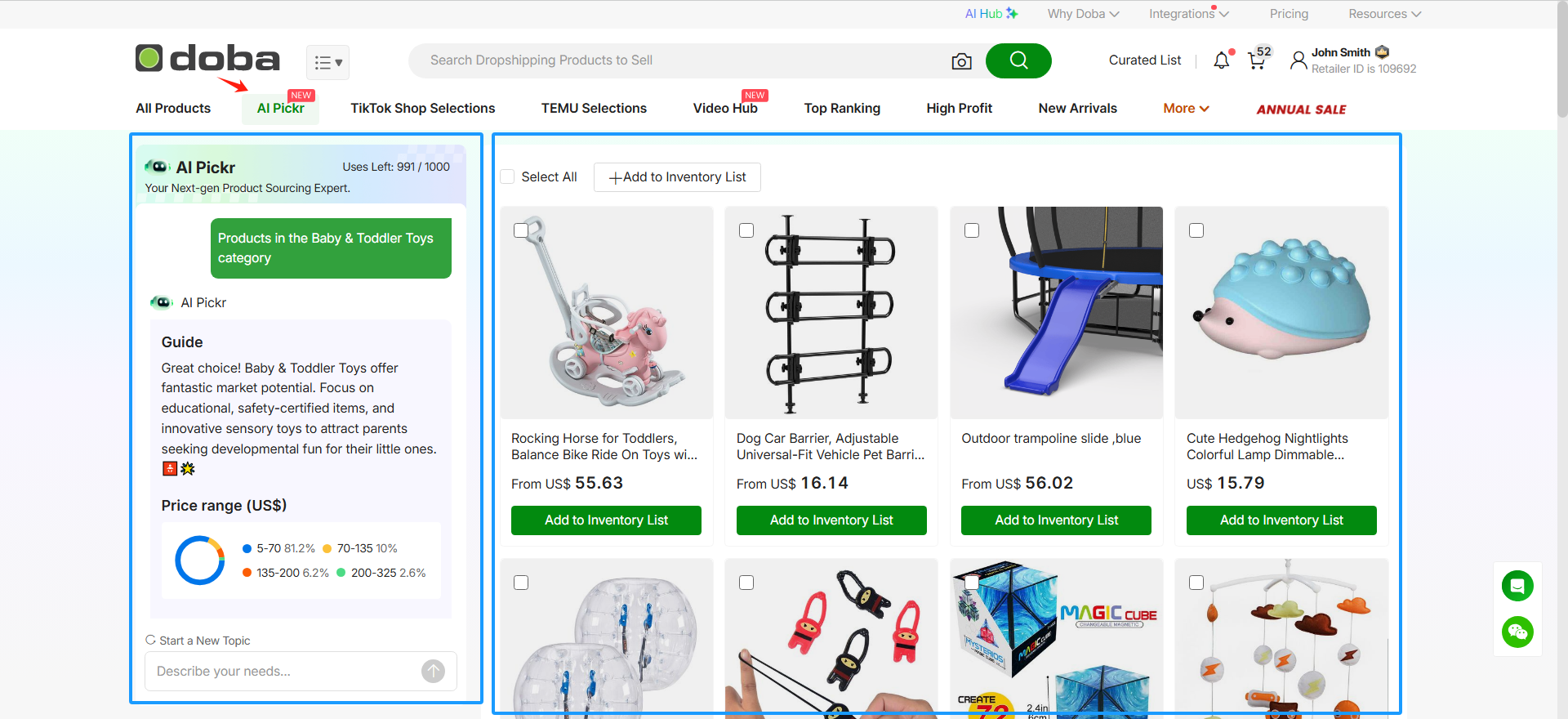Viewport: 1568px width, 719px height.
Task: Open the shopping cart icon
Action: point(1258,60)
